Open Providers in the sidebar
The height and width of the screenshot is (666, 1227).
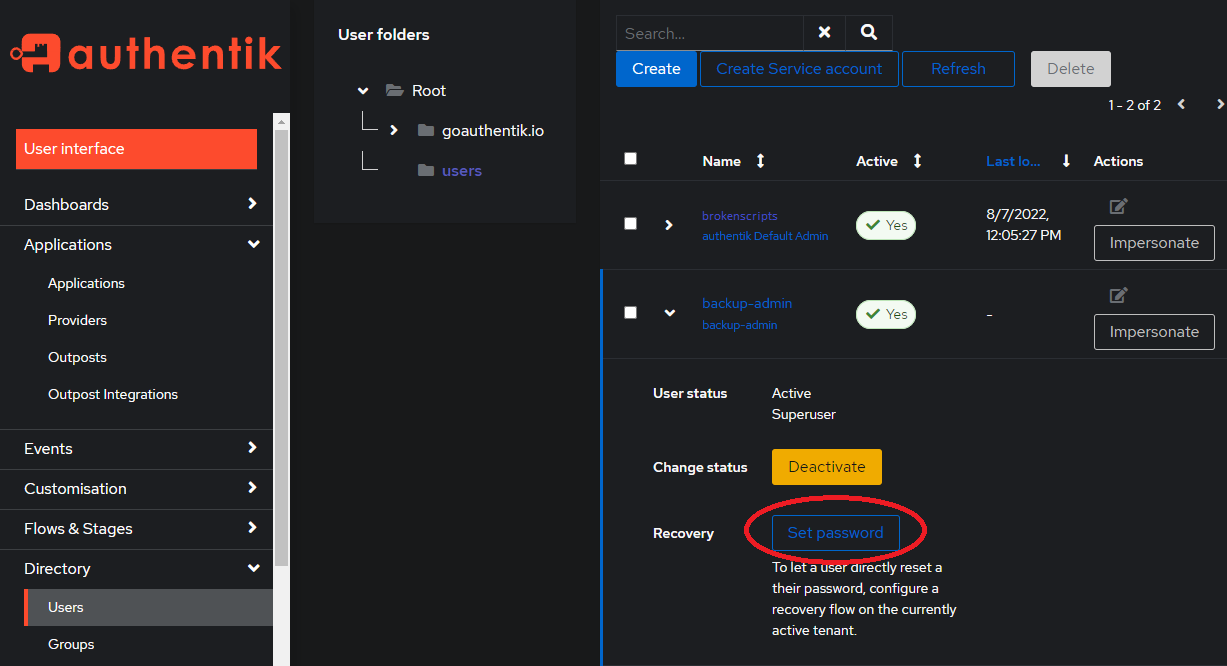(77, 320)
